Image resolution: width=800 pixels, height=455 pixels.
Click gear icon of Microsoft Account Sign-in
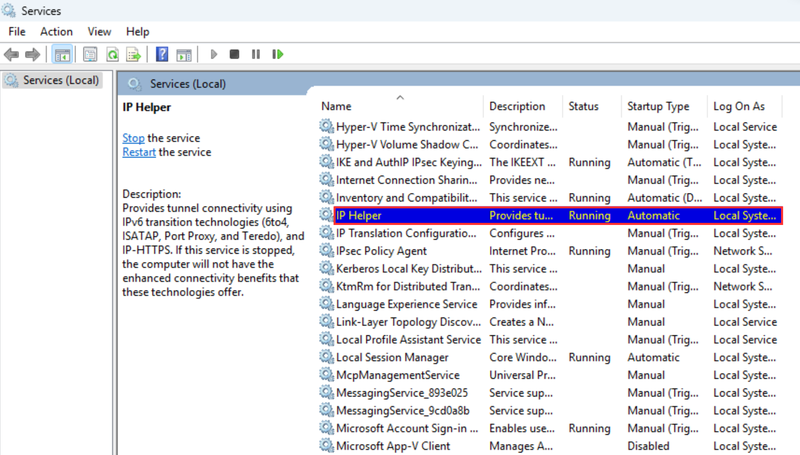tap(327, 428)
